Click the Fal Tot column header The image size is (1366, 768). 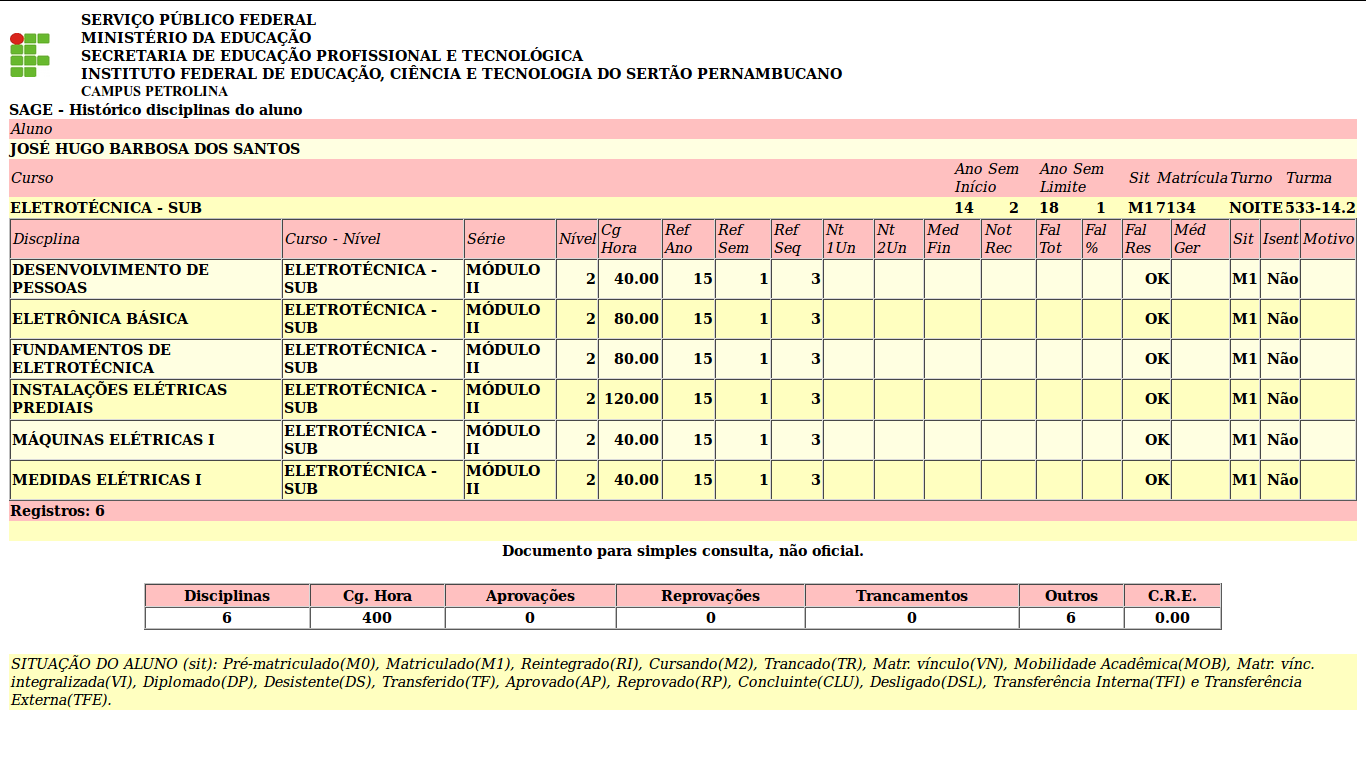1059,239
